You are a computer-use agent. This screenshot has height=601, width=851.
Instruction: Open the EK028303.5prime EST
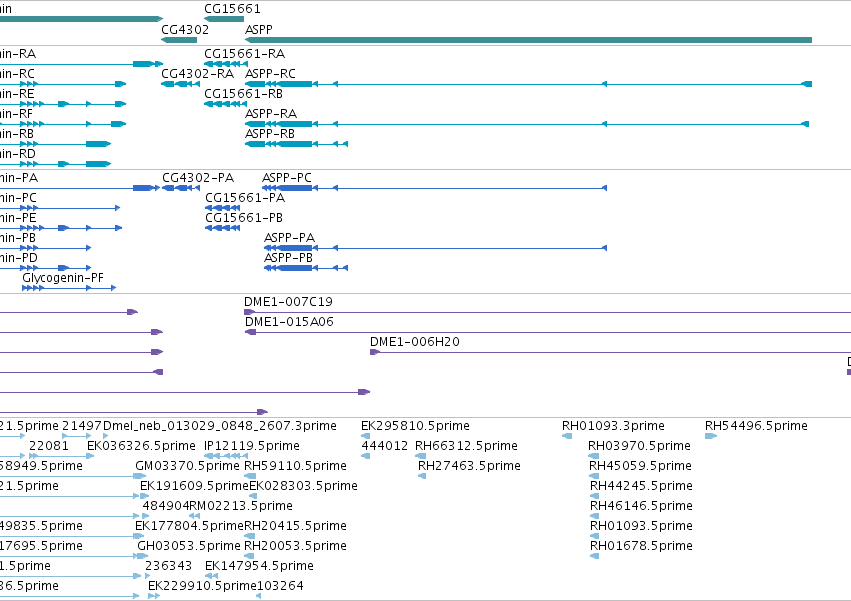pos(253,496)
